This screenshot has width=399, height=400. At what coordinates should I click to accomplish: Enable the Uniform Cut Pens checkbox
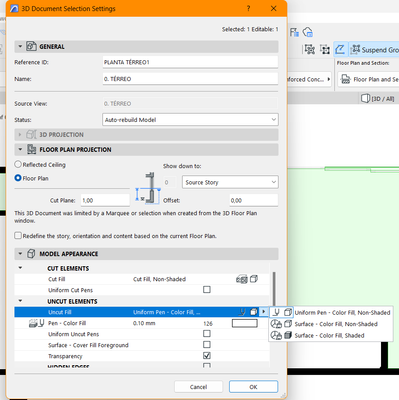[x=207, y=289]
